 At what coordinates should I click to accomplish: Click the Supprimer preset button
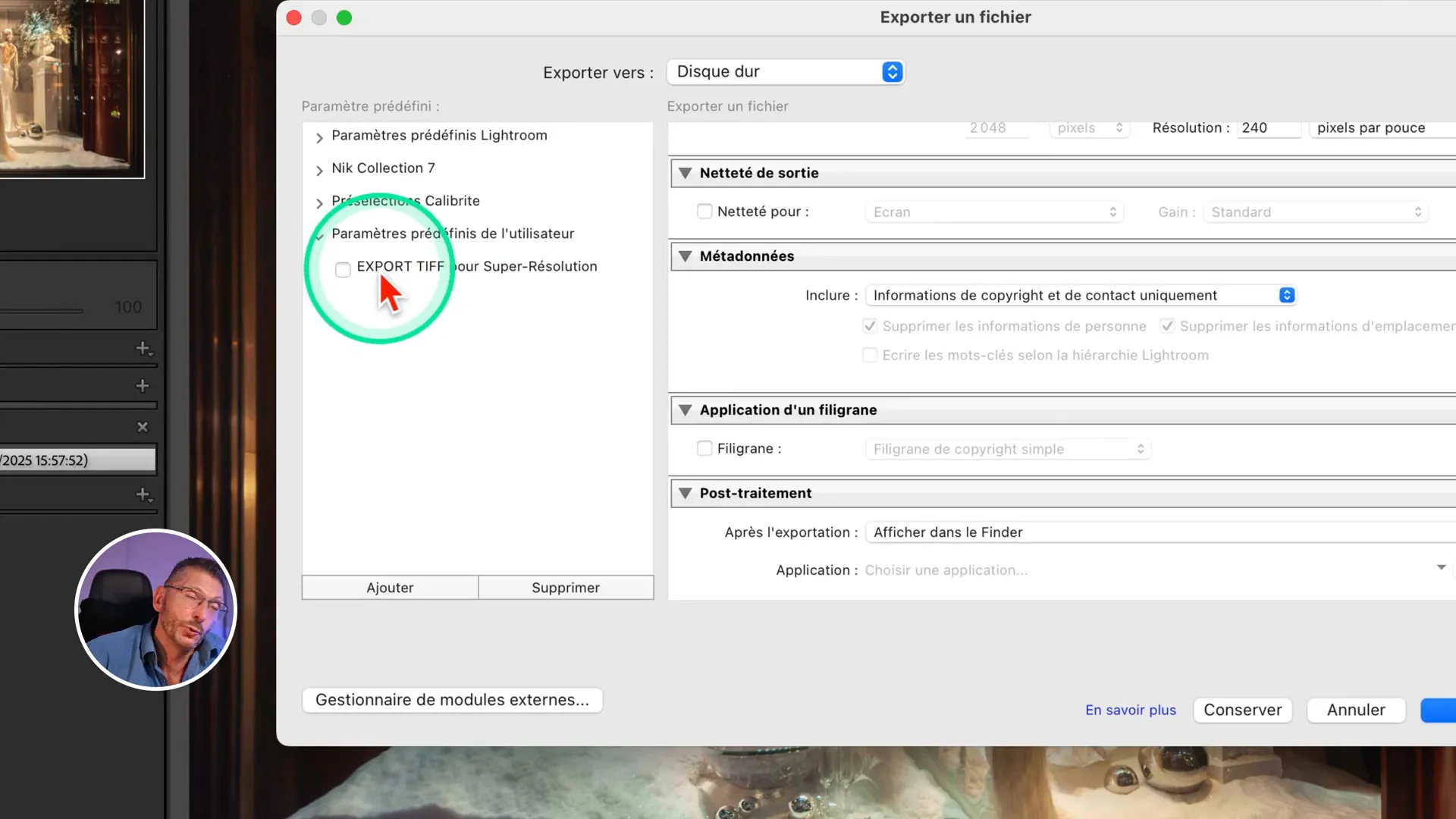point(566,588)
